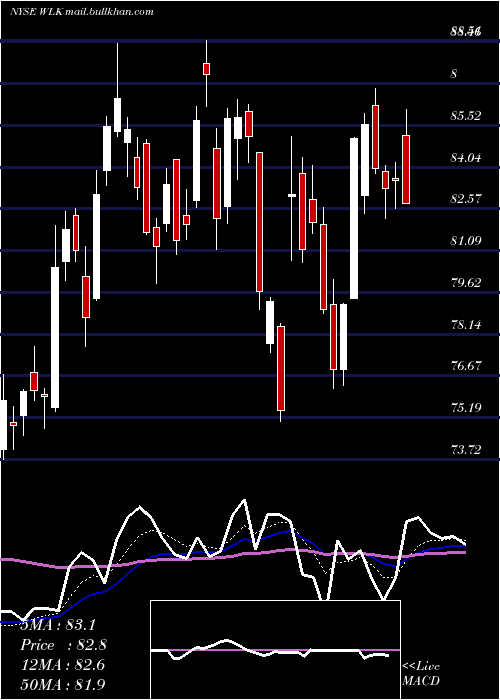Click inside the Live MACD inset chart
The width and height of the screenshot is (500, 700).
(275, 650)
